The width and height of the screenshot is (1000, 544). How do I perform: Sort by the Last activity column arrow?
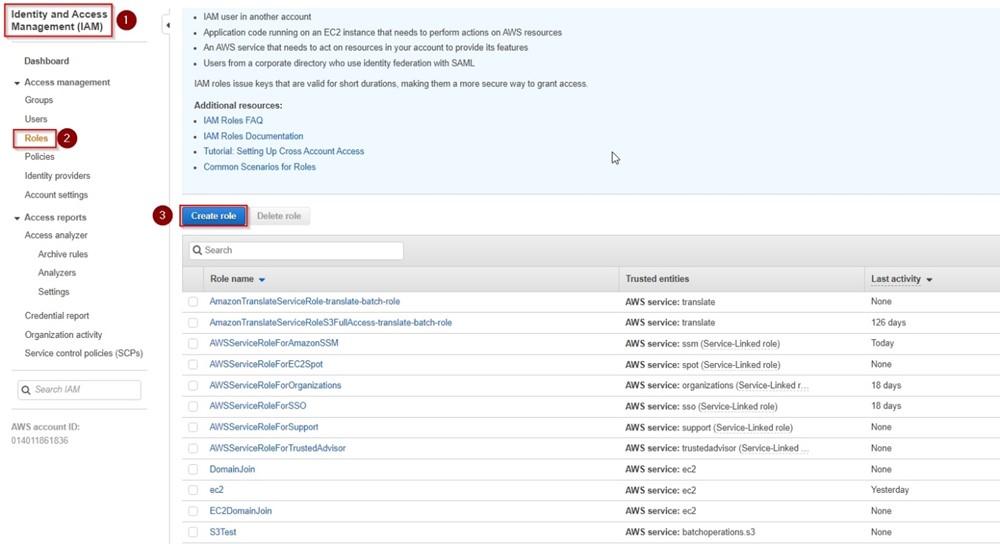click(x=929, y=280)
